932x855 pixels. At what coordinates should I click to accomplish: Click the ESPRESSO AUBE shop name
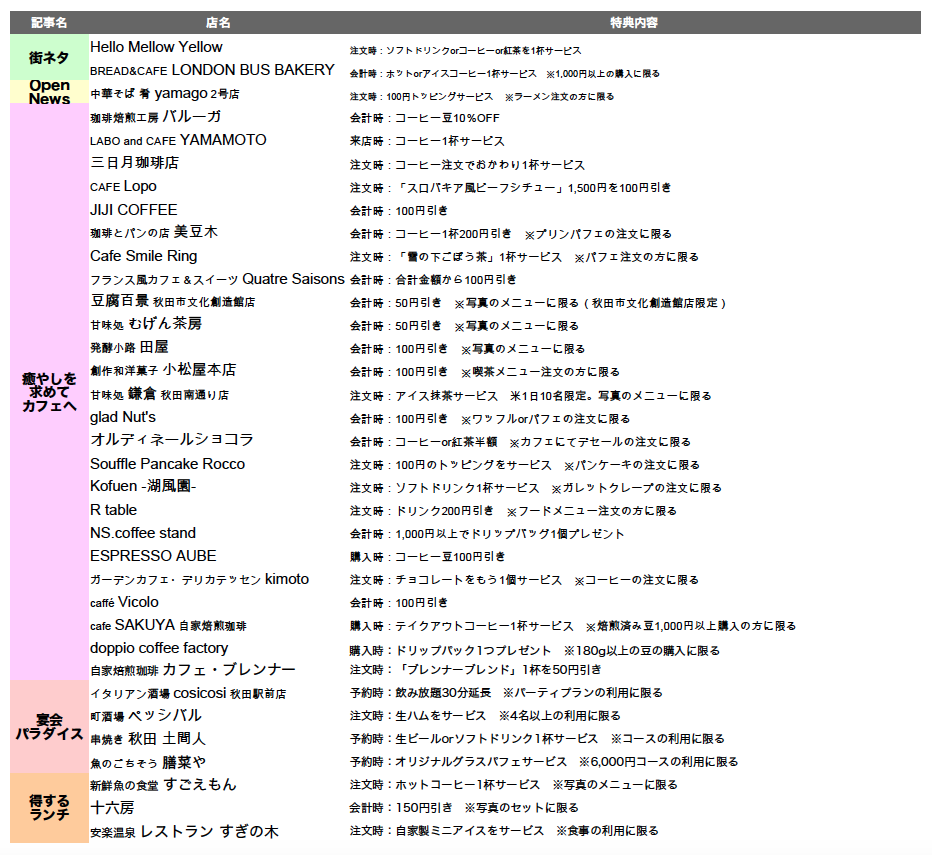(x=153, y=556)
